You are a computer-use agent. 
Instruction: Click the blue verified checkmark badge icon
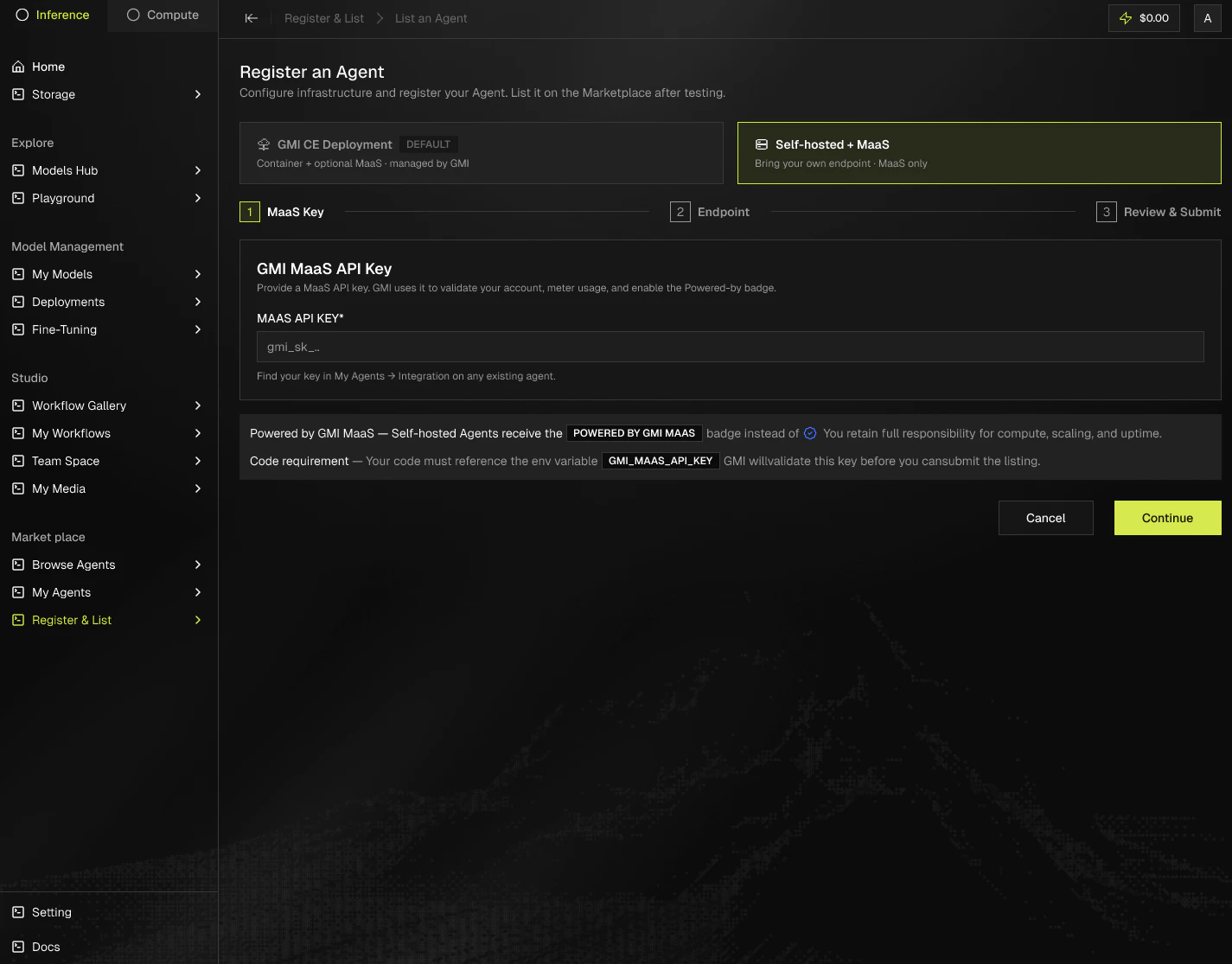pyautogui.click(x=810, y=433)
